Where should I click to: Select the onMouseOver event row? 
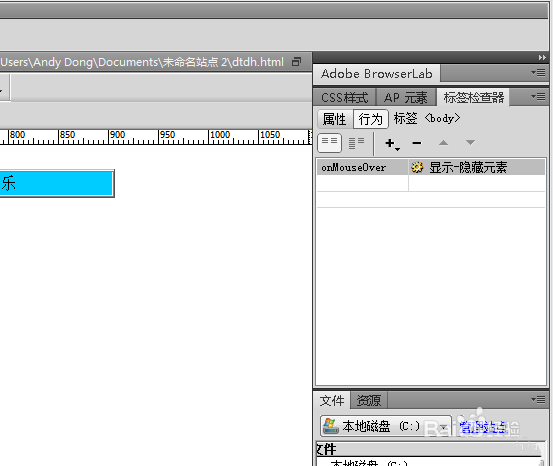point(431,167)
